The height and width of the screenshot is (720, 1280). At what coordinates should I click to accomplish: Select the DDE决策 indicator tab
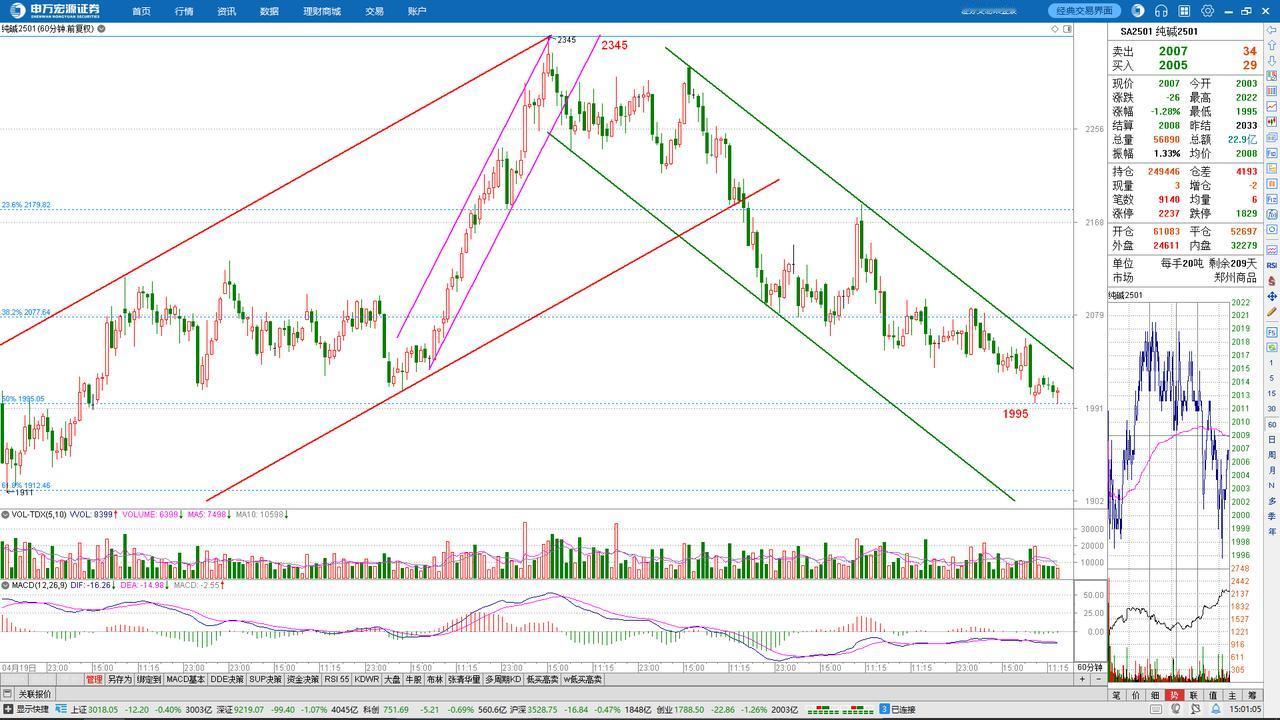(227, 679)
